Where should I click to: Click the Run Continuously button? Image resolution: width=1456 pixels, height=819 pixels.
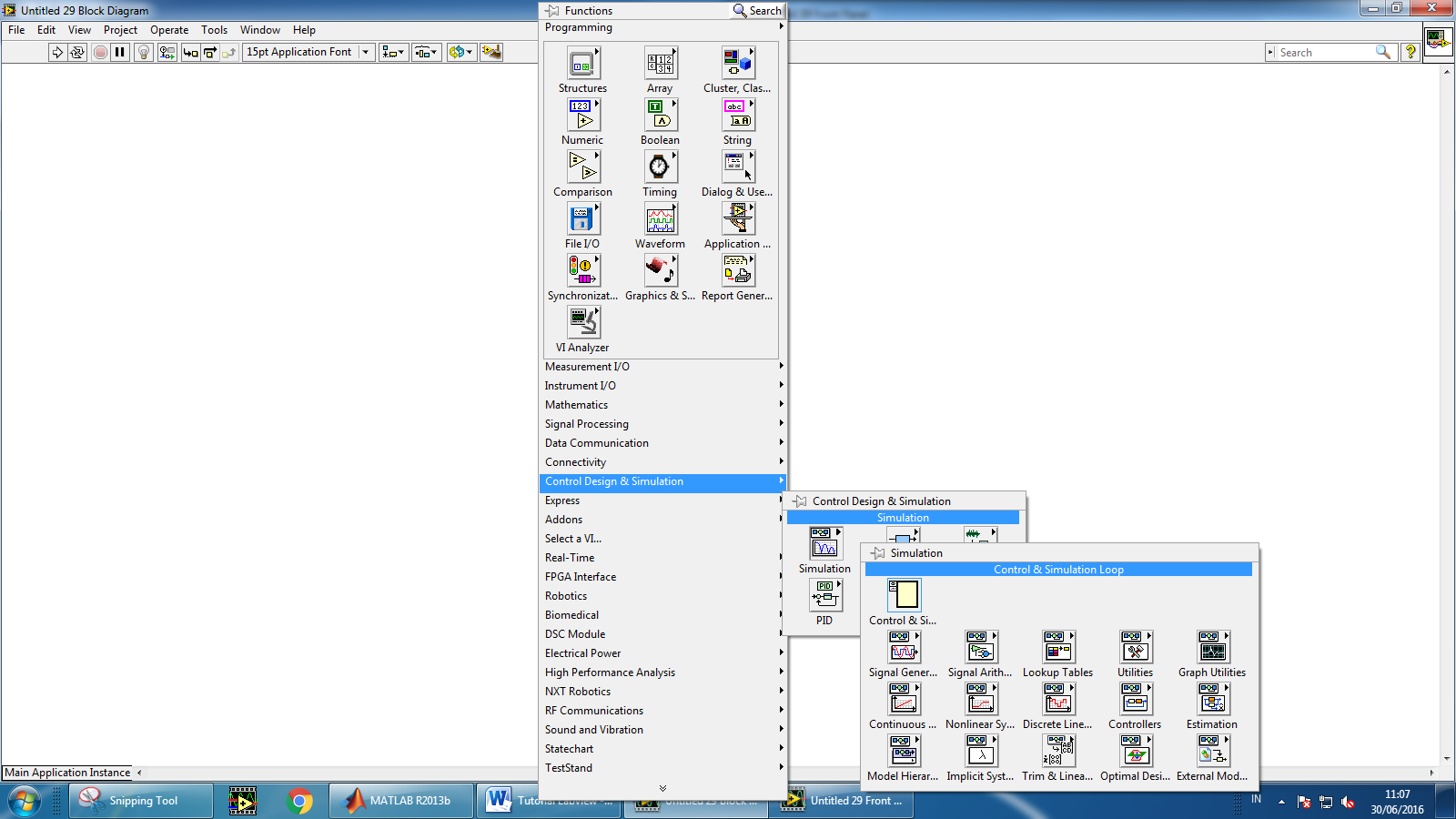77,52
